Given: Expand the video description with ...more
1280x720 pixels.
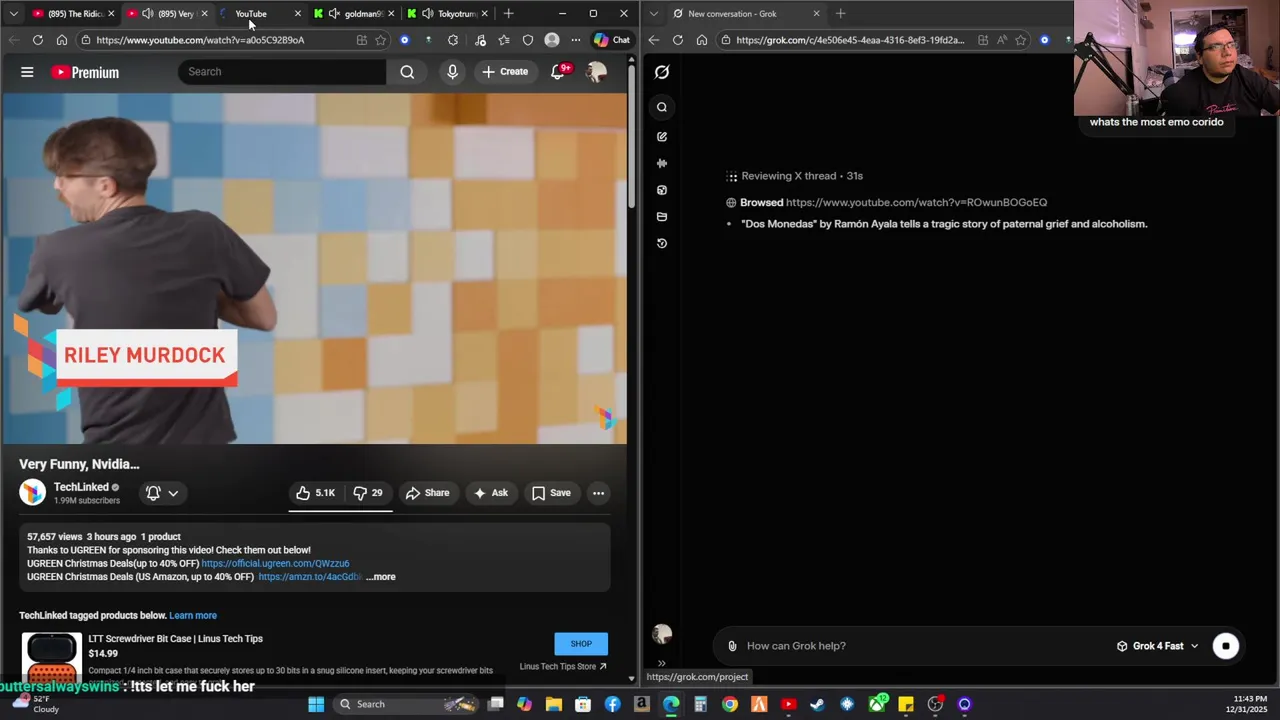Looking at the screenshot, I should (x=381, y=577).
